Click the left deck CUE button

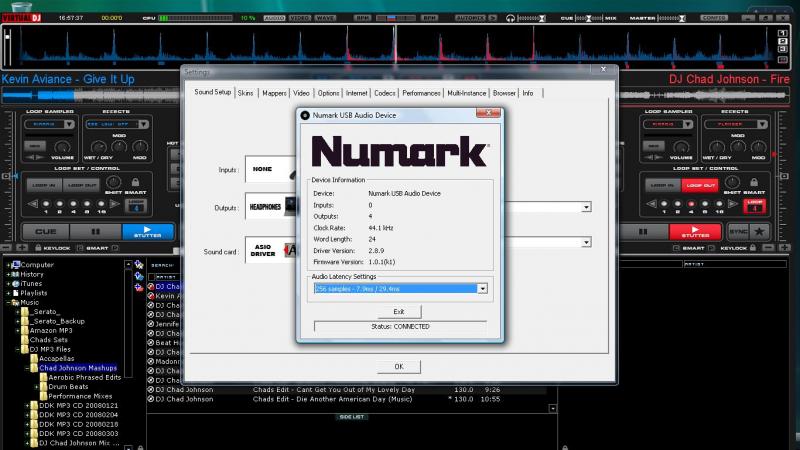pyautogui.click(x=46, y=232)
